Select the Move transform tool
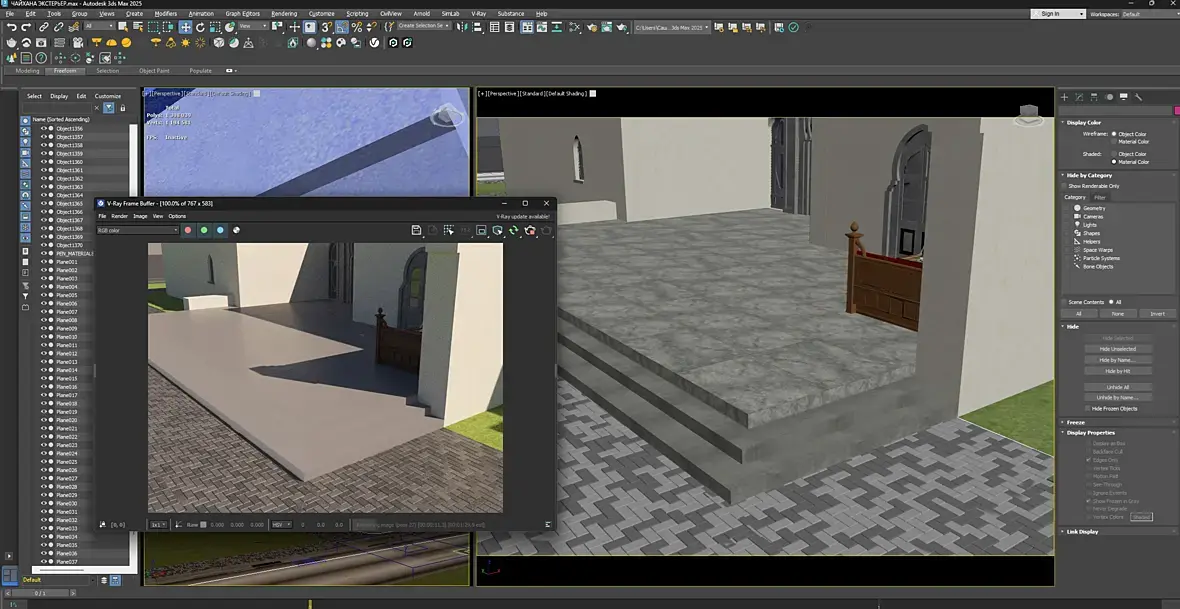The image size is (1180, 609). 185,27
